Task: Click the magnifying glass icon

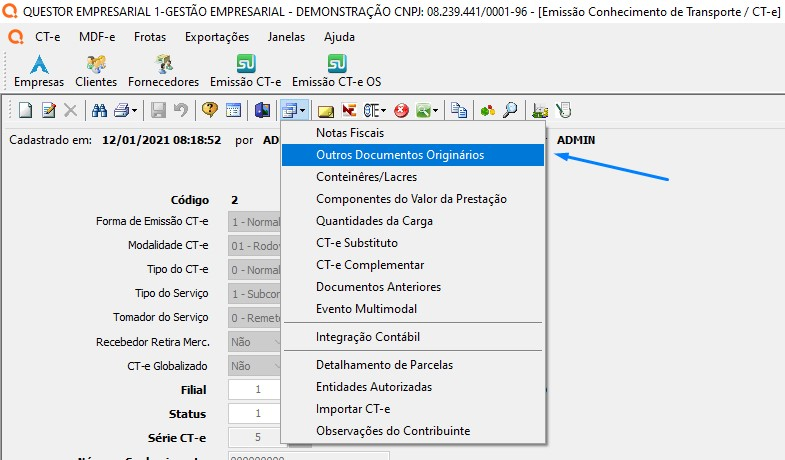Action: 510,110
